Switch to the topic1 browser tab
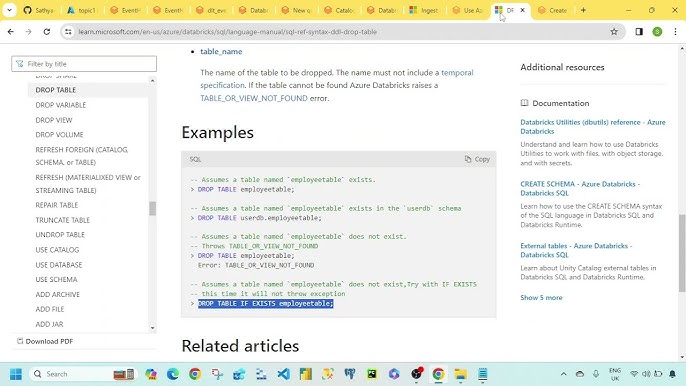 [x=82, y=10]
